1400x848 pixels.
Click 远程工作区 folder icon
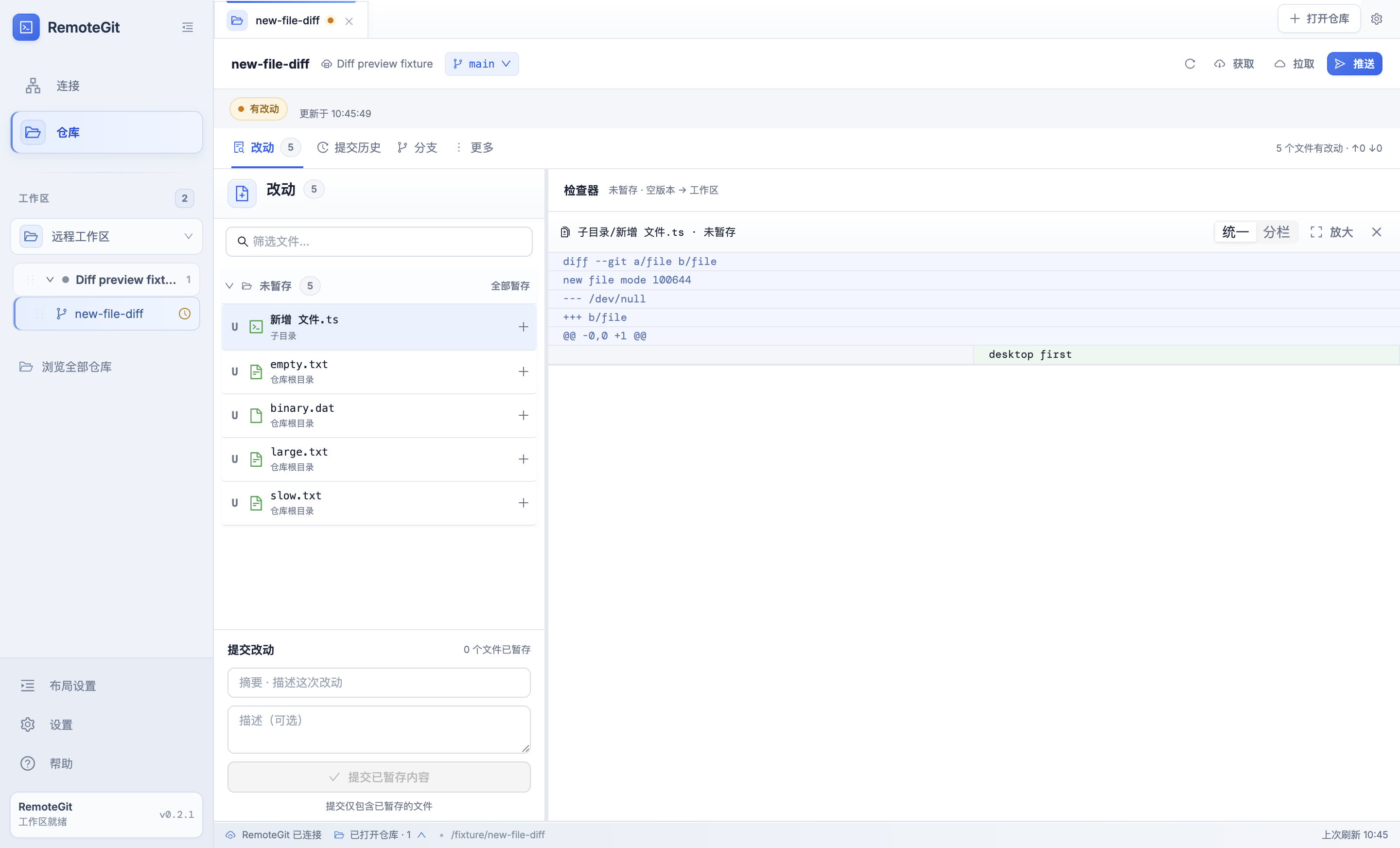(x=31, y=236)
